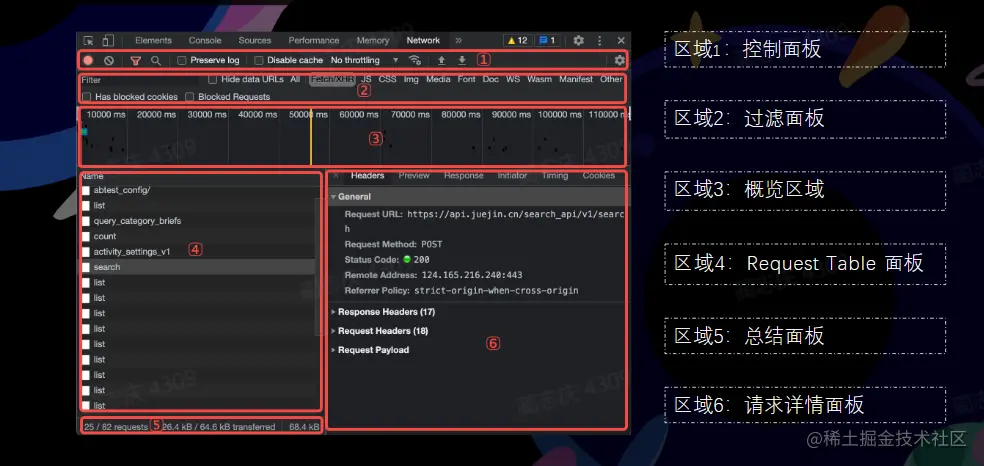
Task: Filter requests by Img
Action: [411, 80]
